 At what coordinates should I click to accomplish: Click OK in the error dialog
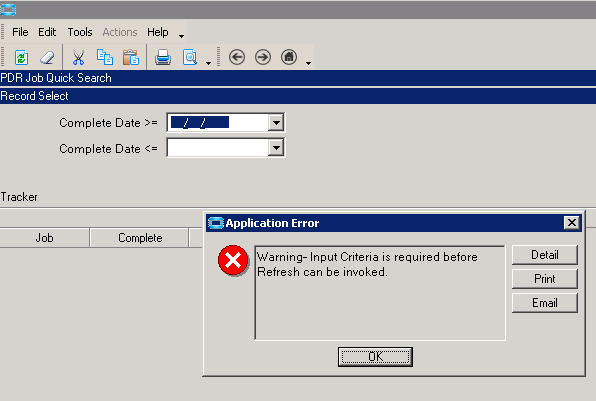[x=375, y=357]
